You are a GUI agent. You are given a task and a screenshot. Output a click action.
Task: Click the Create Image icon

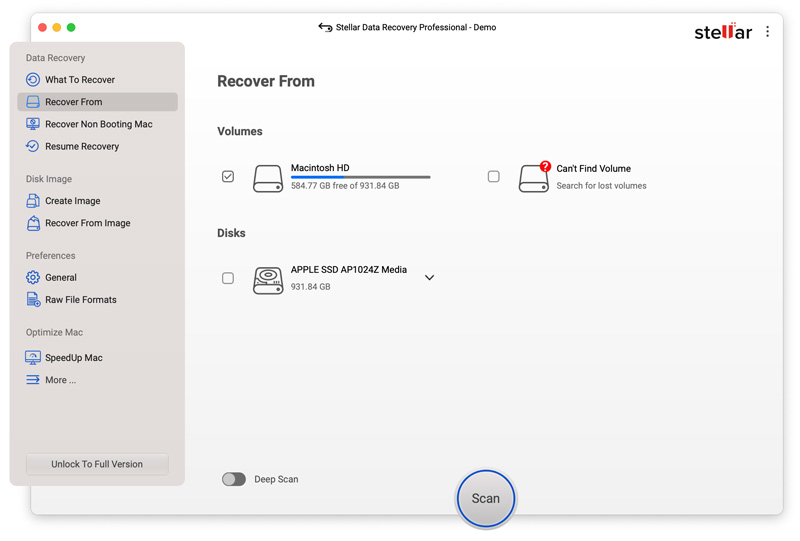point(33,201)
